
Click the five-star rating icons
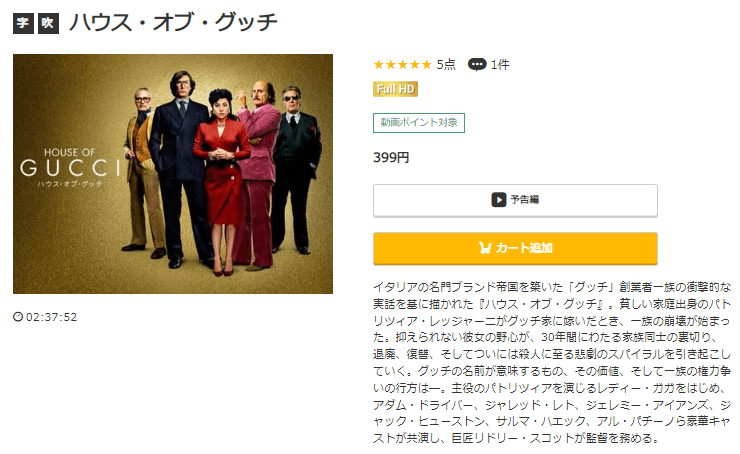(x=403, y=65)
